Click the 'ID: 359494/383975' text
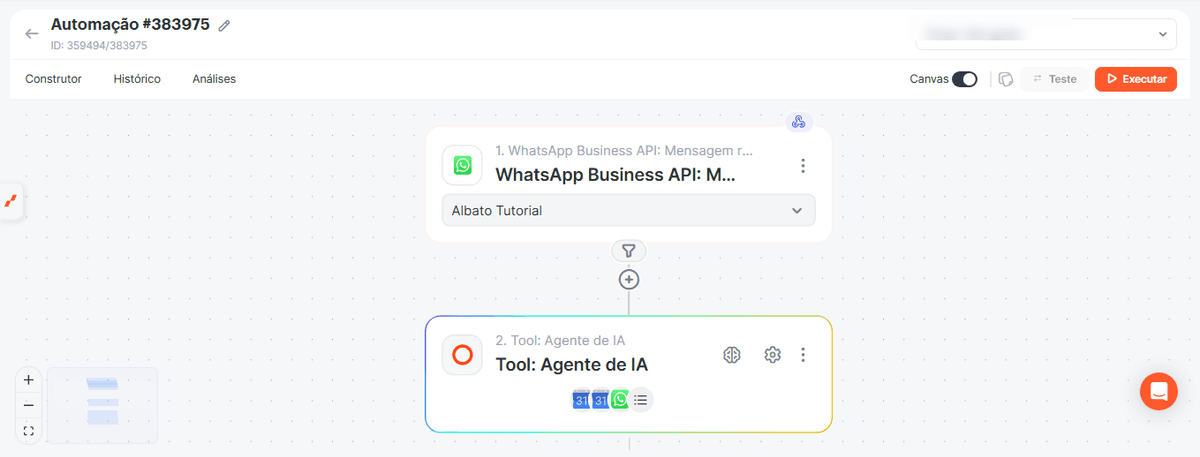The height and width of the screenshot is (457, 1200). [x=99, y=45]
